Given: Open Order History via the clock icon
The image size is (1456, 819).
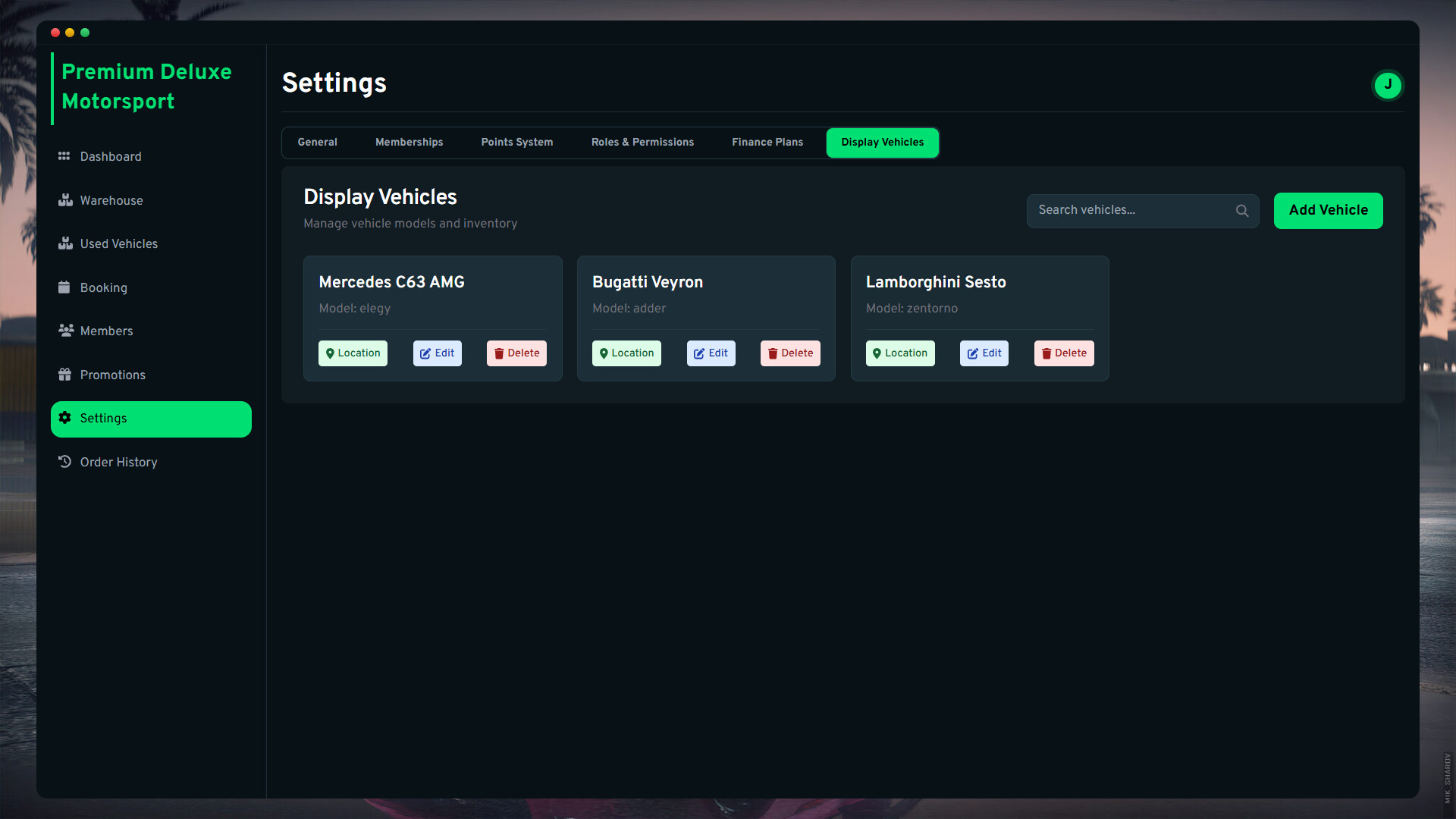Looking at the screenshot, I should [x=65, y=461].
